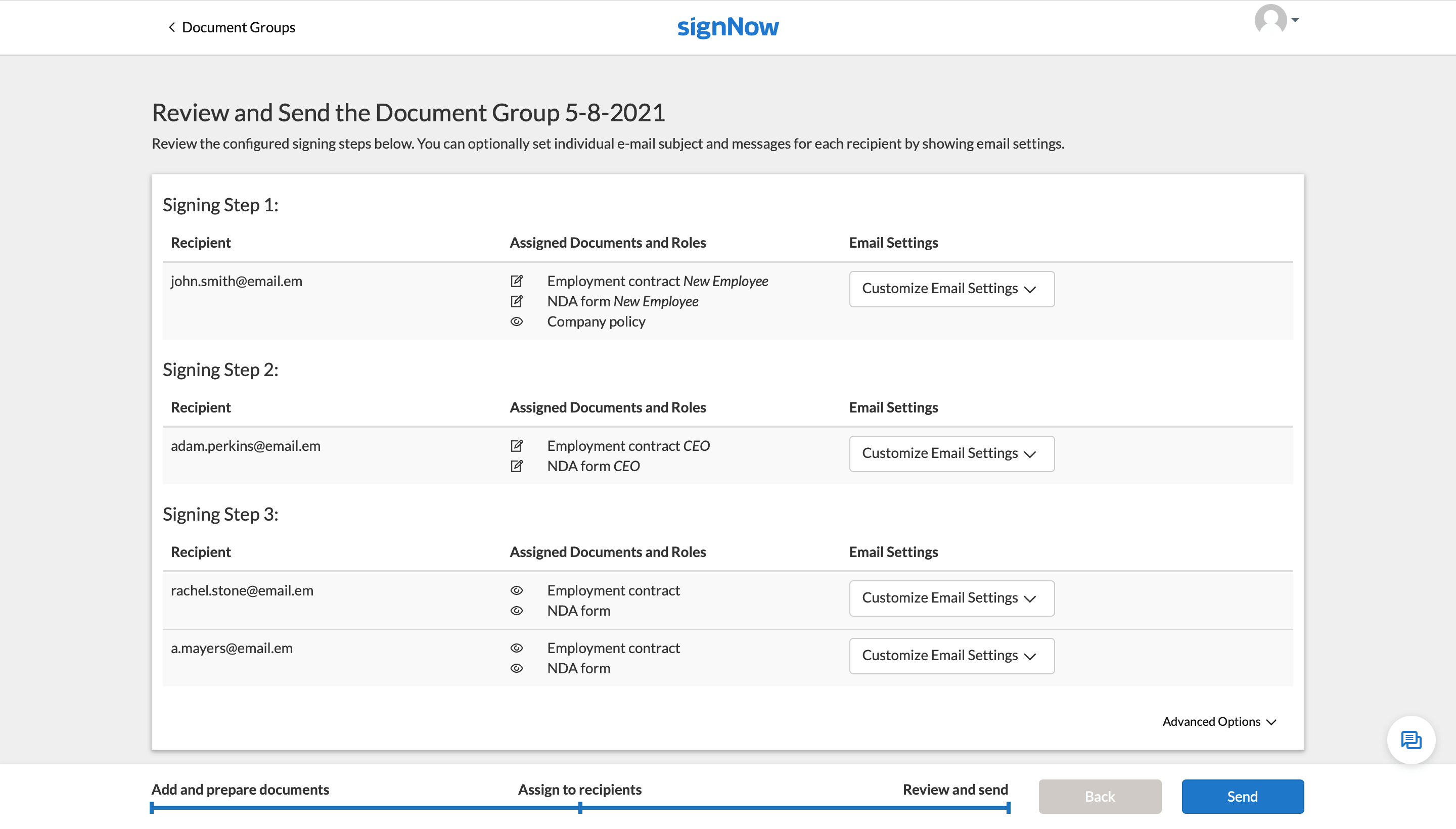Expand Customize Email Settings for a.mayers
Viewport: 1456px width, 829px height.
point(951,655)
